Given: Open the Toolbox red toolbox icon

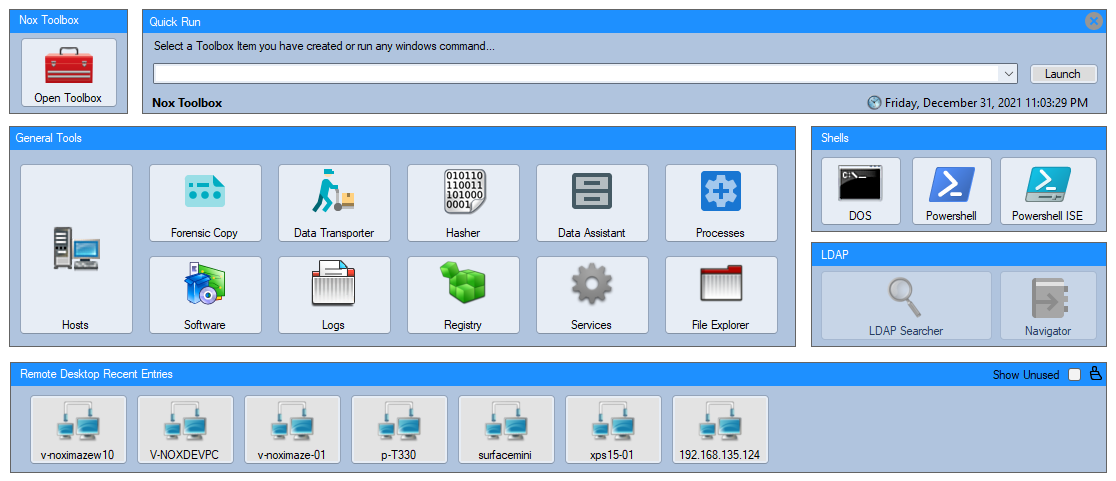Looking at the screenshot, I should point(68,66).
